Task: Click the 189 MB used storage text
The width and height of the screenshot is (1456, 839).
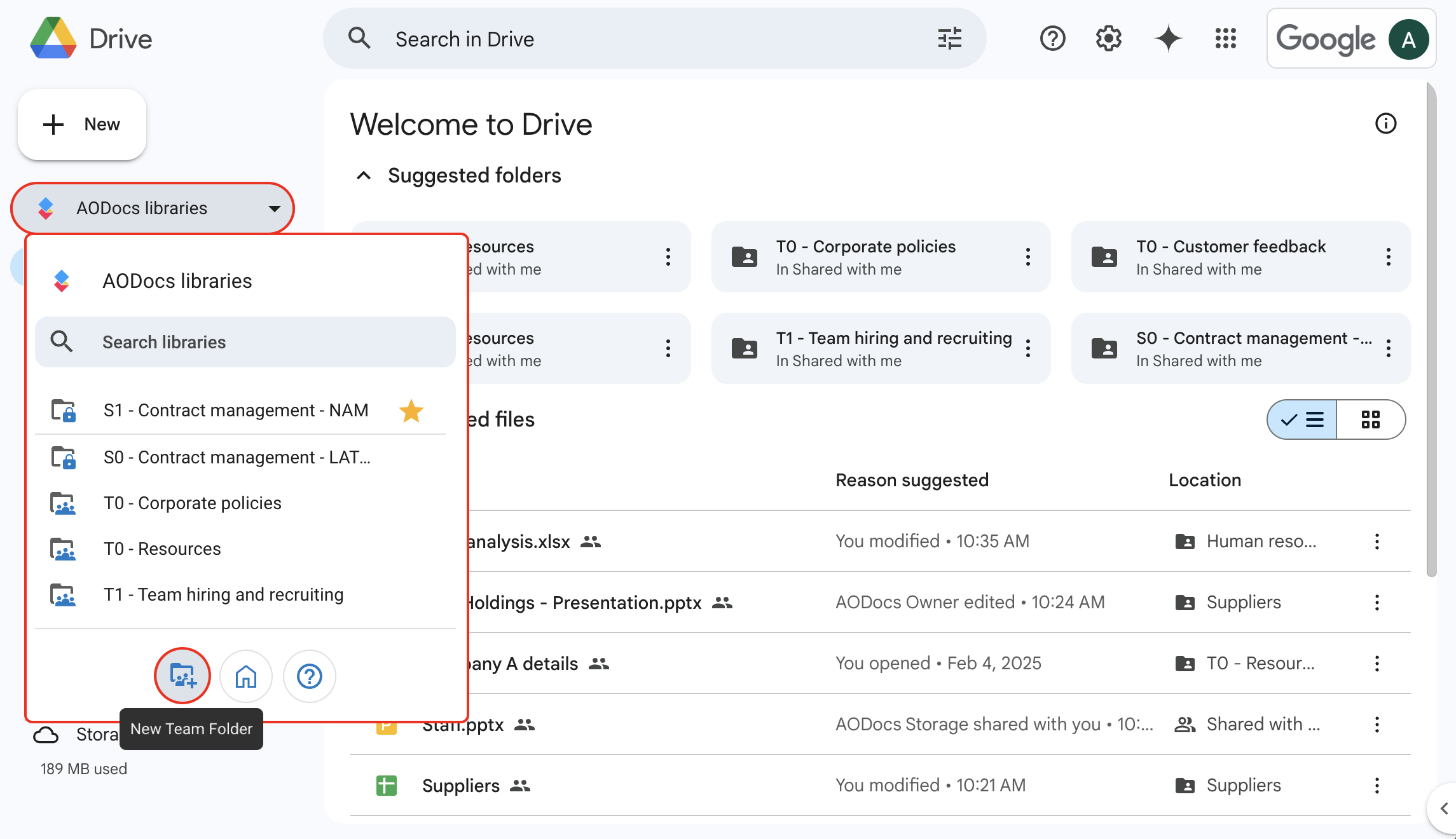Action: click(x=84, y=769)
